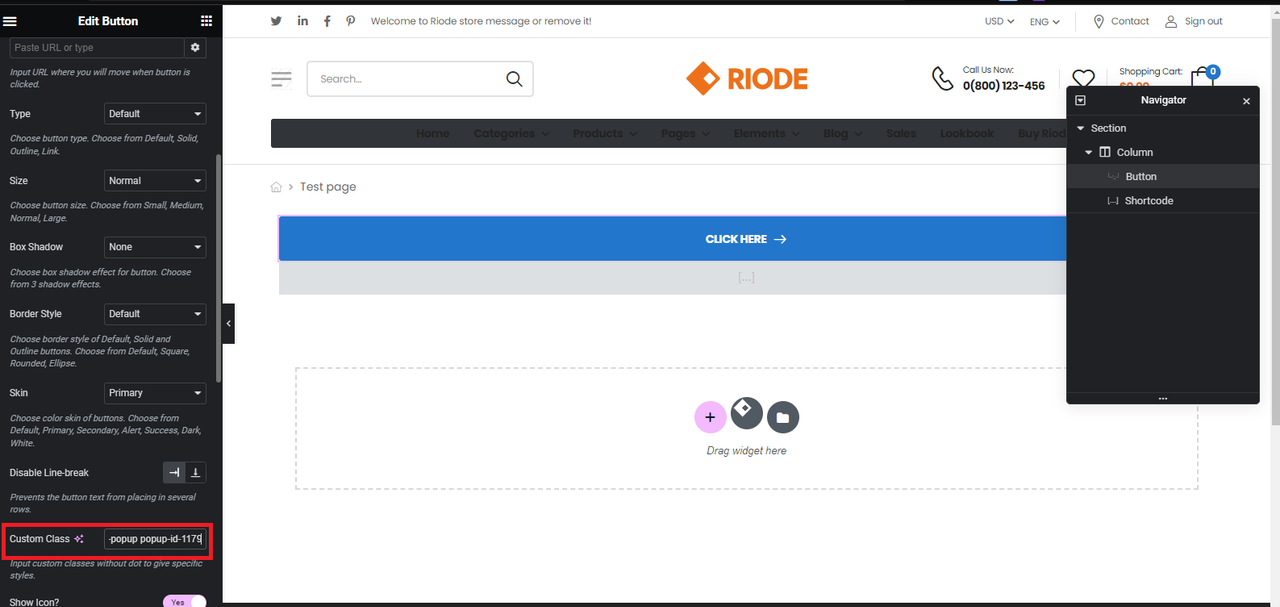Open the Sales menu item

901,133
